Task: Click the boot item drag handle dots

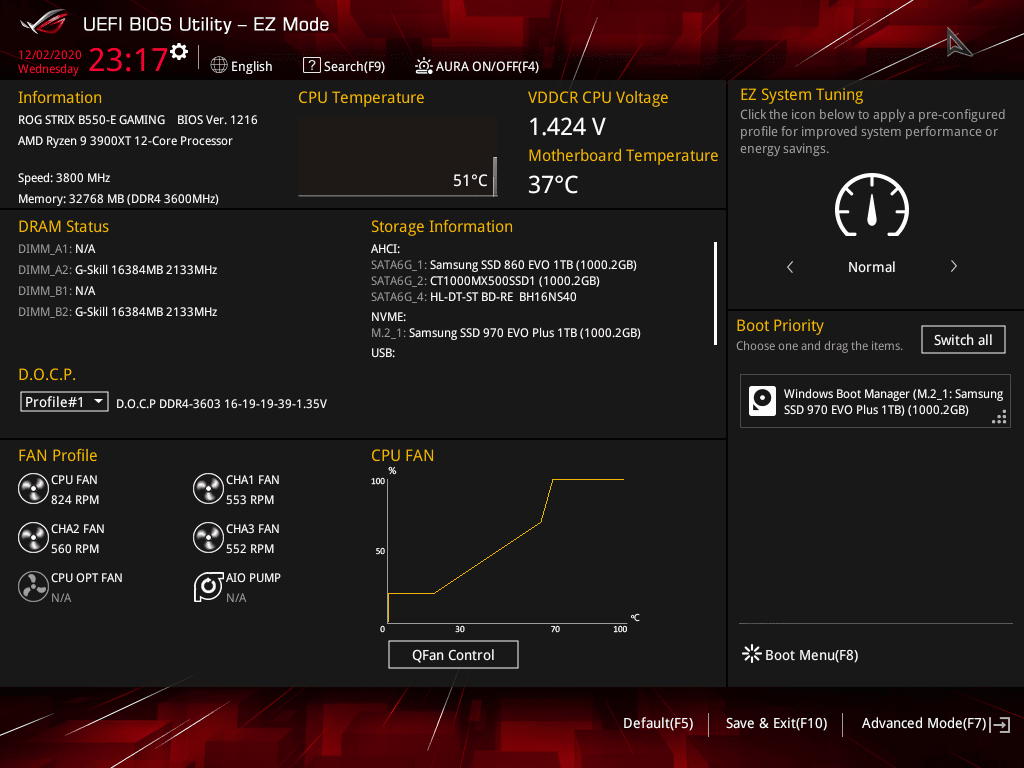Action: pos(999,417)
